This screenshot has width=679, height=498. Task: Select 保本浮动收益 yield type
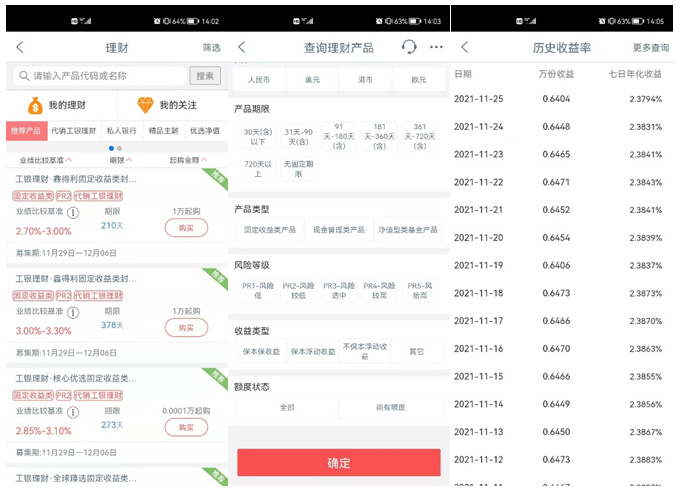pyautogui.click(x=313, y=351)
